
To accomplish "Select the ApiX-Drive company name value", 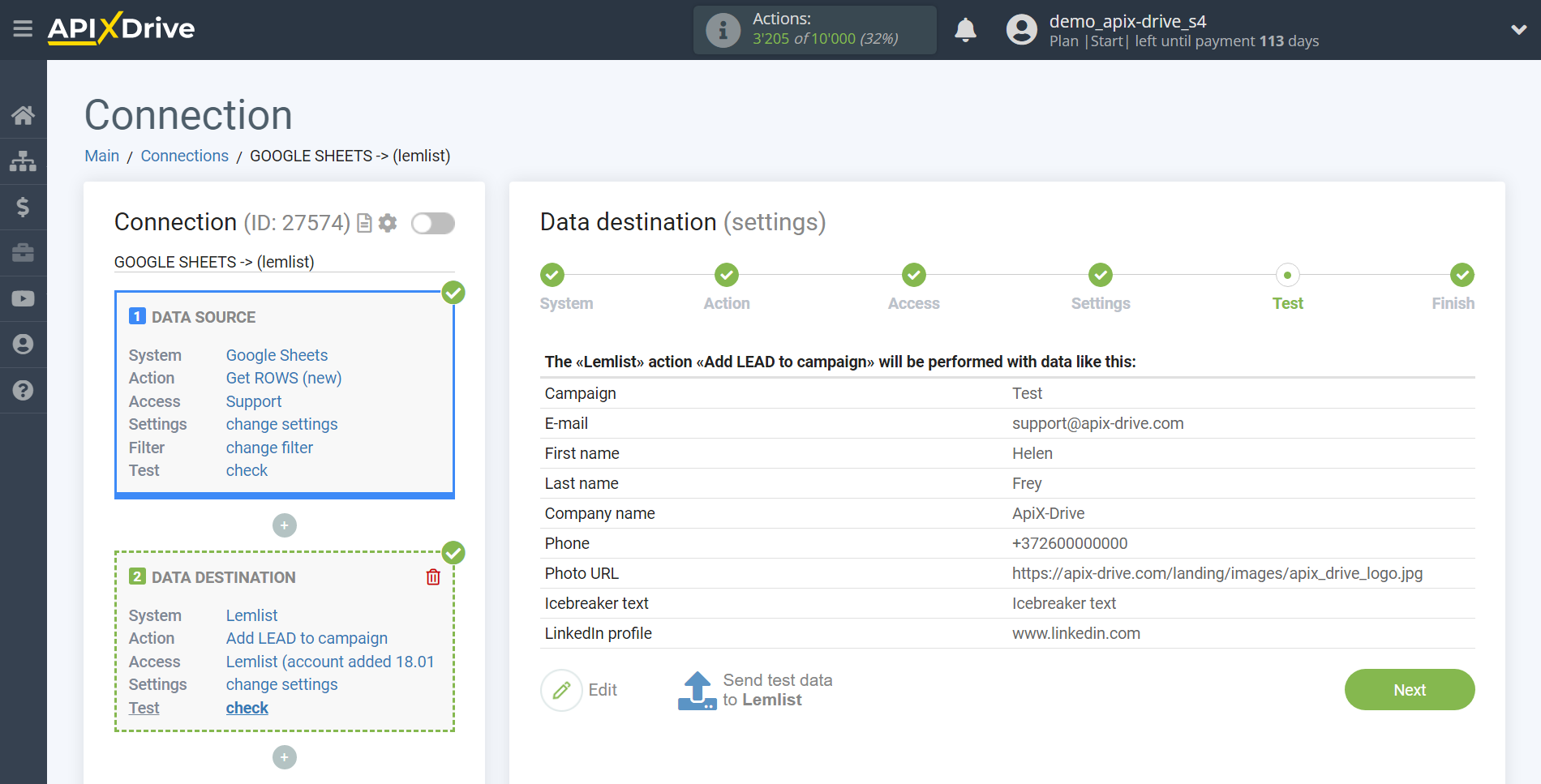I will pos(1048,513).
